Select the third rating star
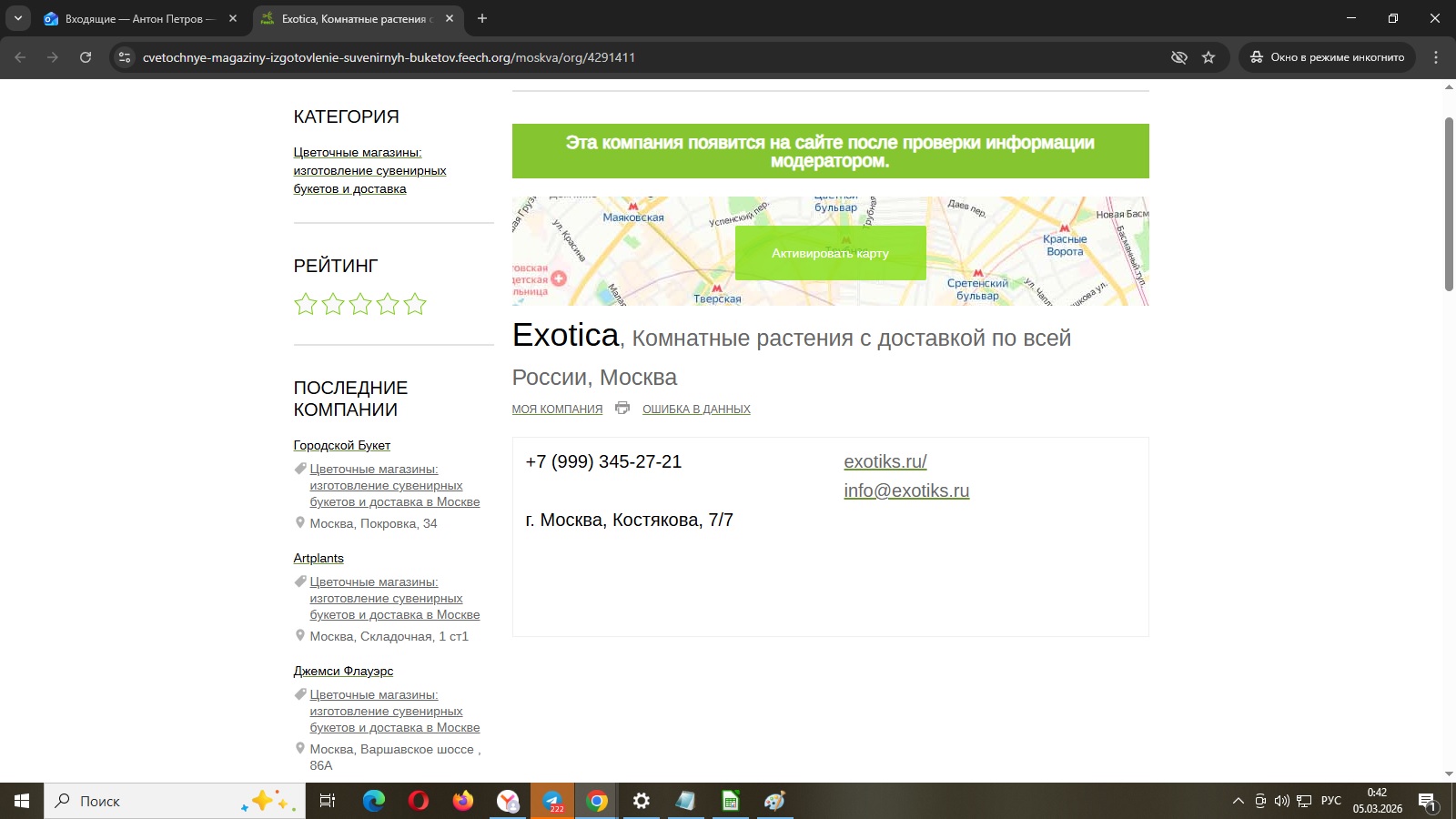The image size is (1456, 819). coord(360,304)
